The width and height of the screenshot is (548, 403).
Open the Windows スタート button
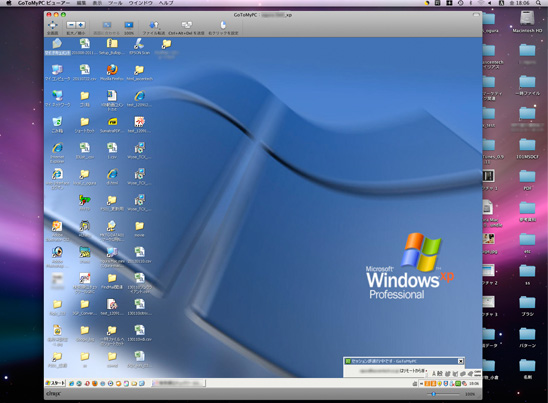[55, 383]
